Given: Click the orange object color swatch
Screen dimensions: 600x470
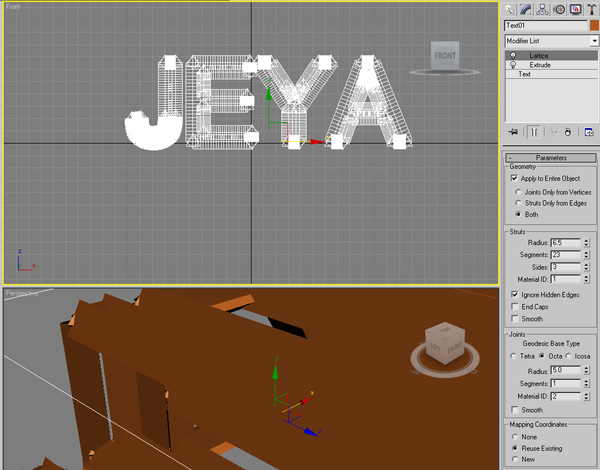Looking at the screenshot, I should 594,26.
